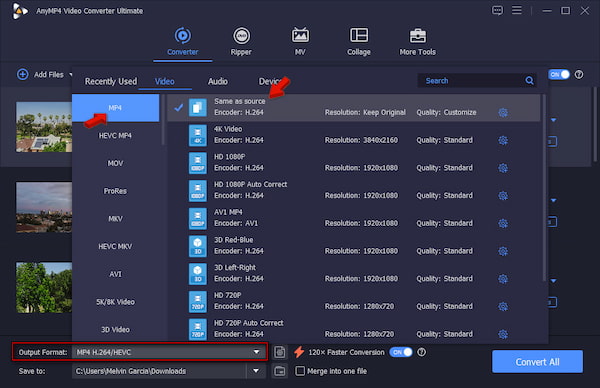Click the Add Files plus icon
600x388 pixels.
coord(23,74)
